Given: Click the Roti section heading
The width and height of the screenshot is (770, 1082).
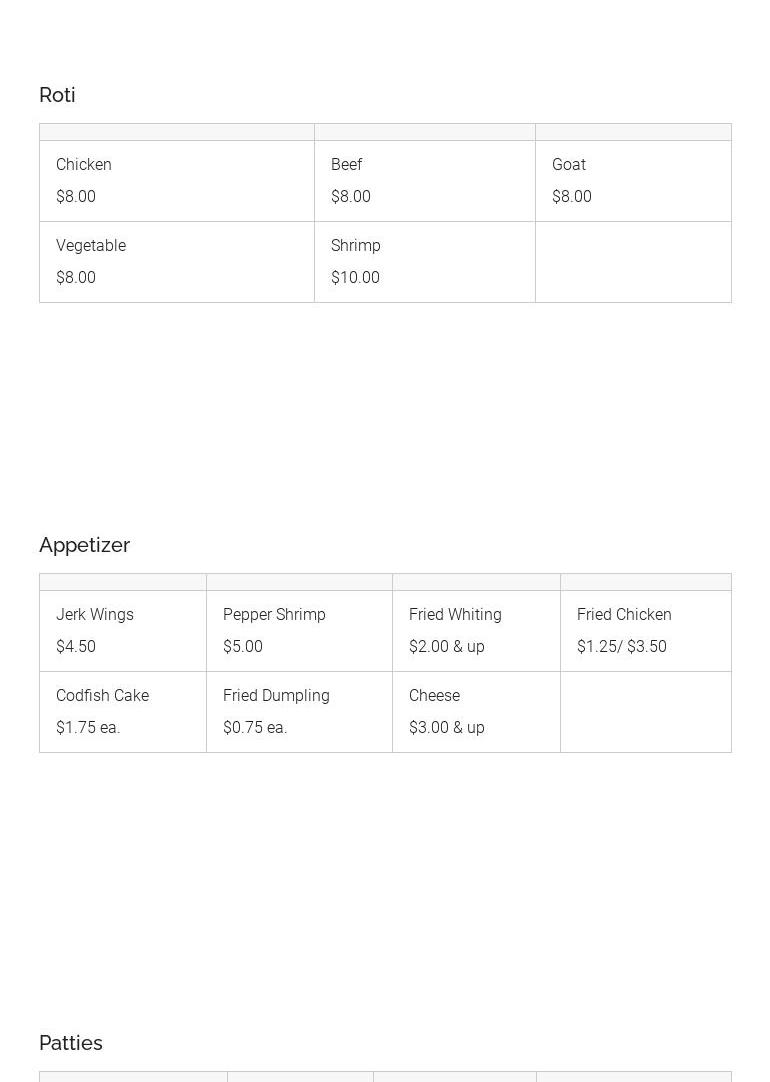Looking at the screenshot, I should pos(57,95).
